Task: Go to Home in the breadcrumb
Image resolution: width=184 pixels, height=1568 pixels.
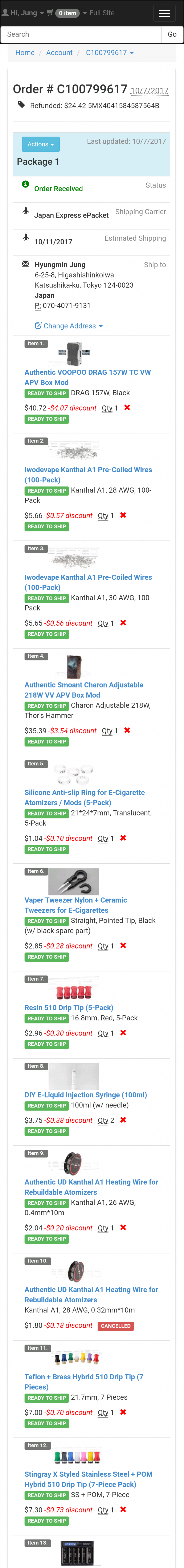Action: 25,53
